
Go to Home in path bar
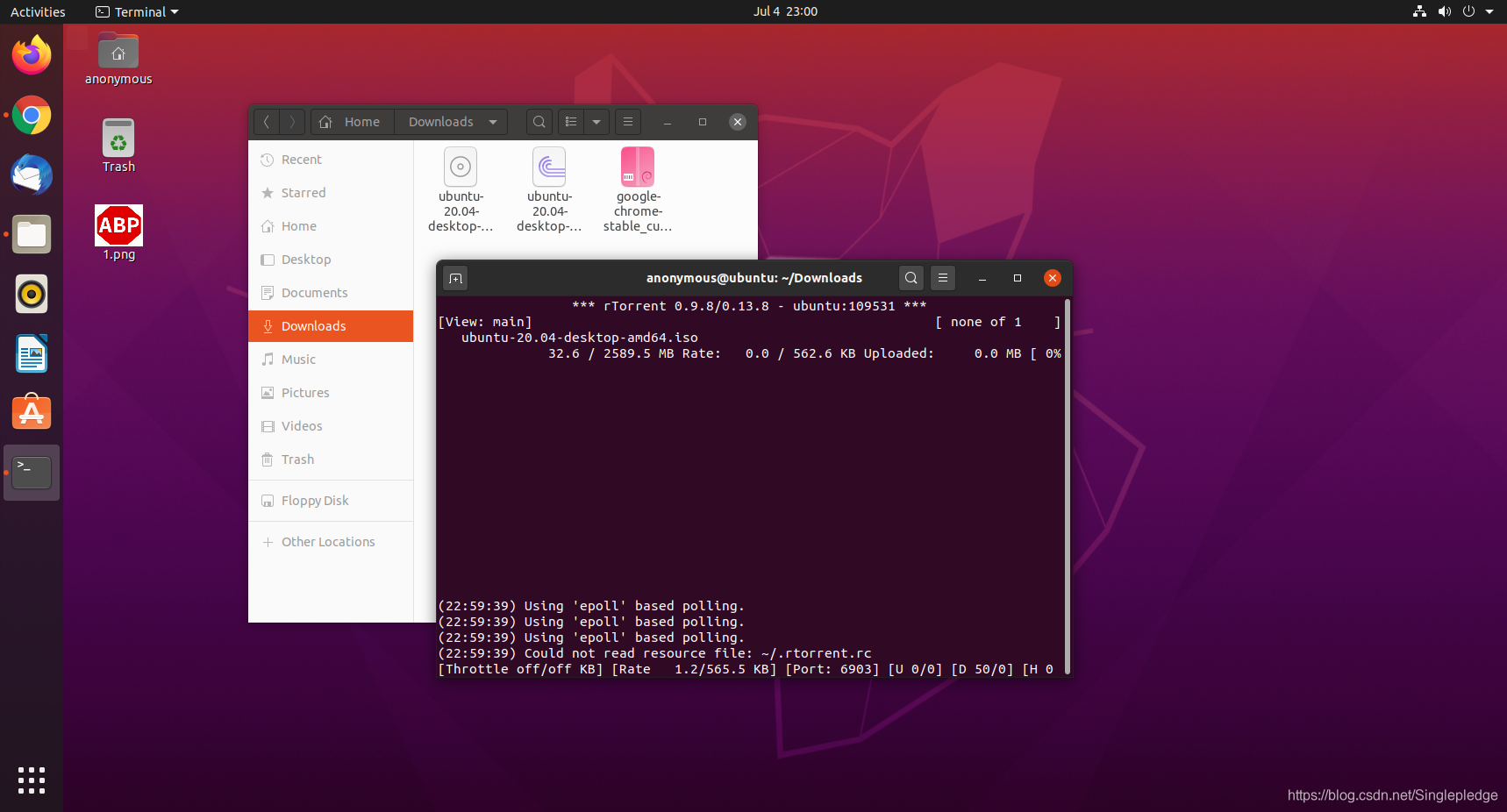coord(353,122)
